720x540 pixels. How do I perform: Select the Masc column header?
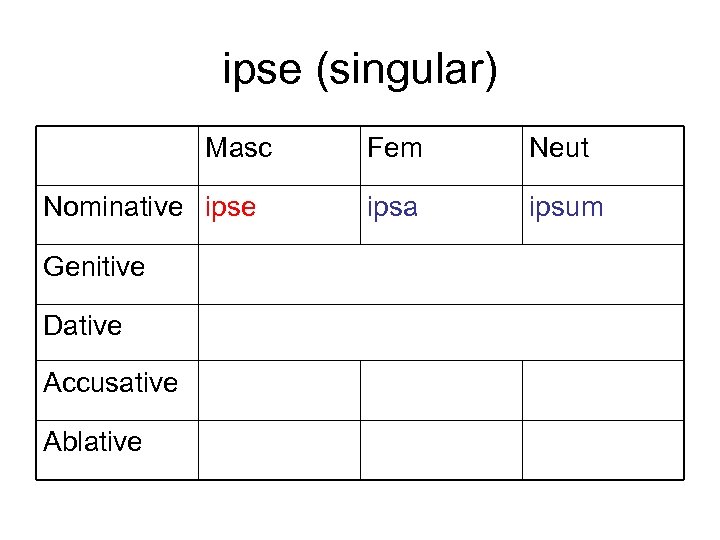click(x=239, y=149)
